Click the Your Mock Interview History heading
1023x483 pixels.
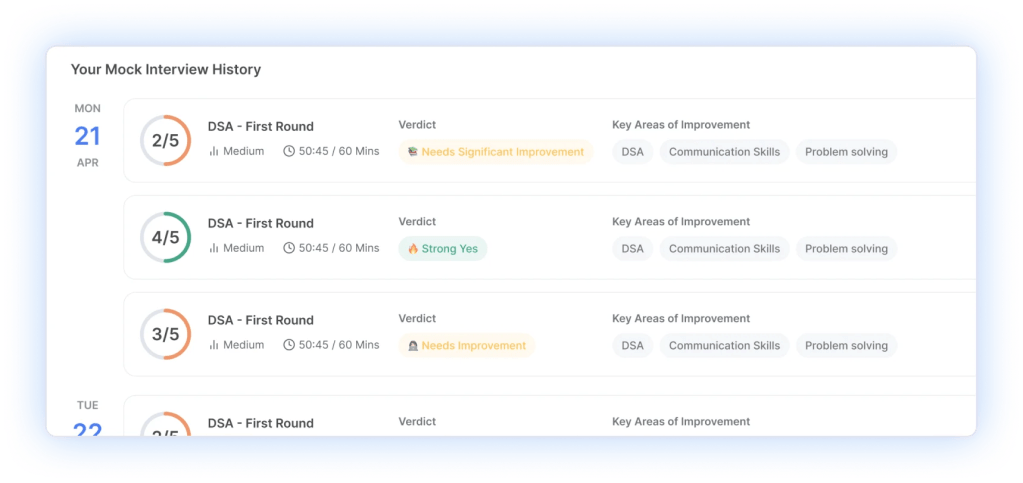[165, 70]
